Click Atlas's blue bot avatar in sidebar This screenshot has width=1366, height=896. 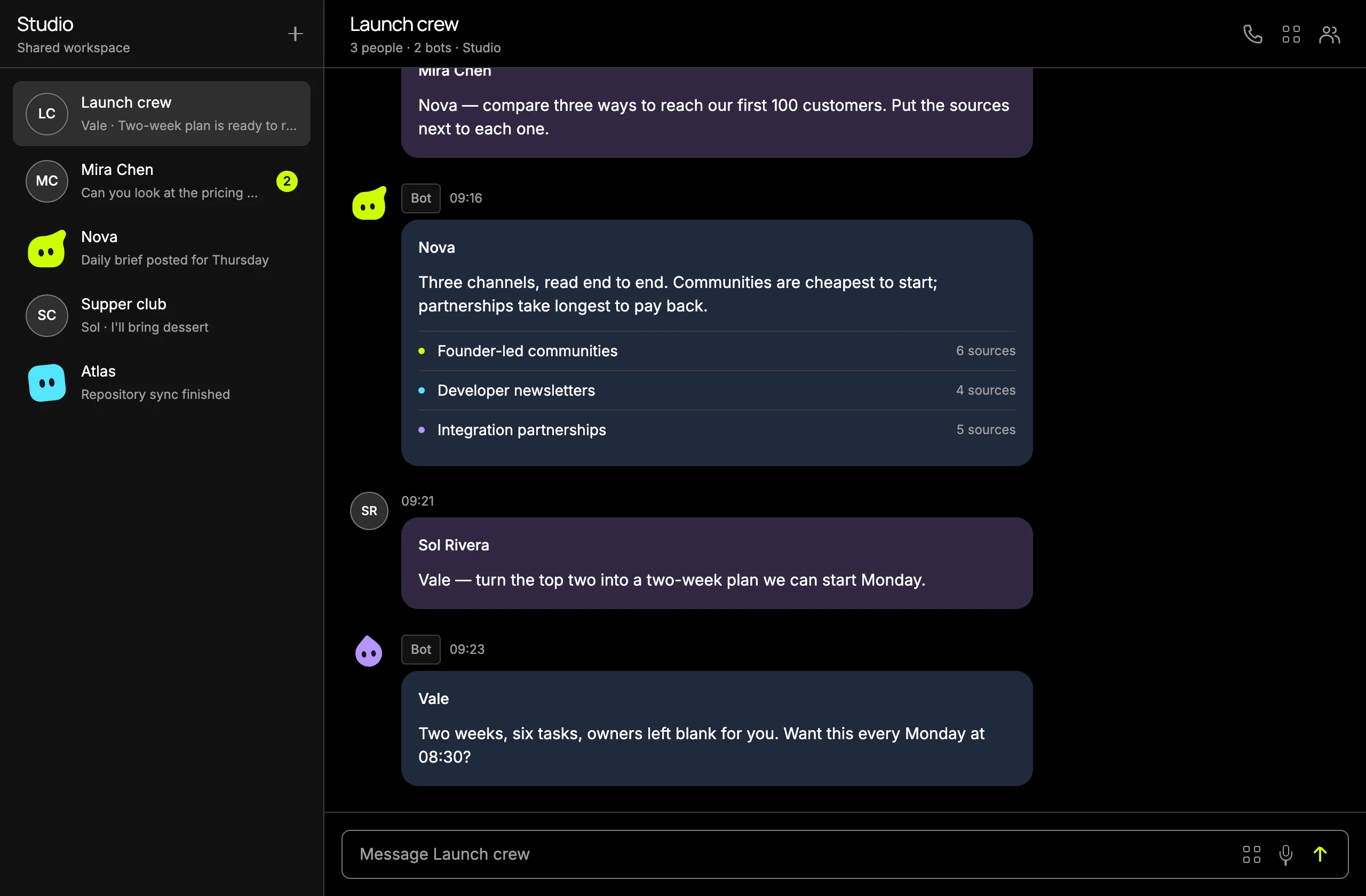(47, 382)
